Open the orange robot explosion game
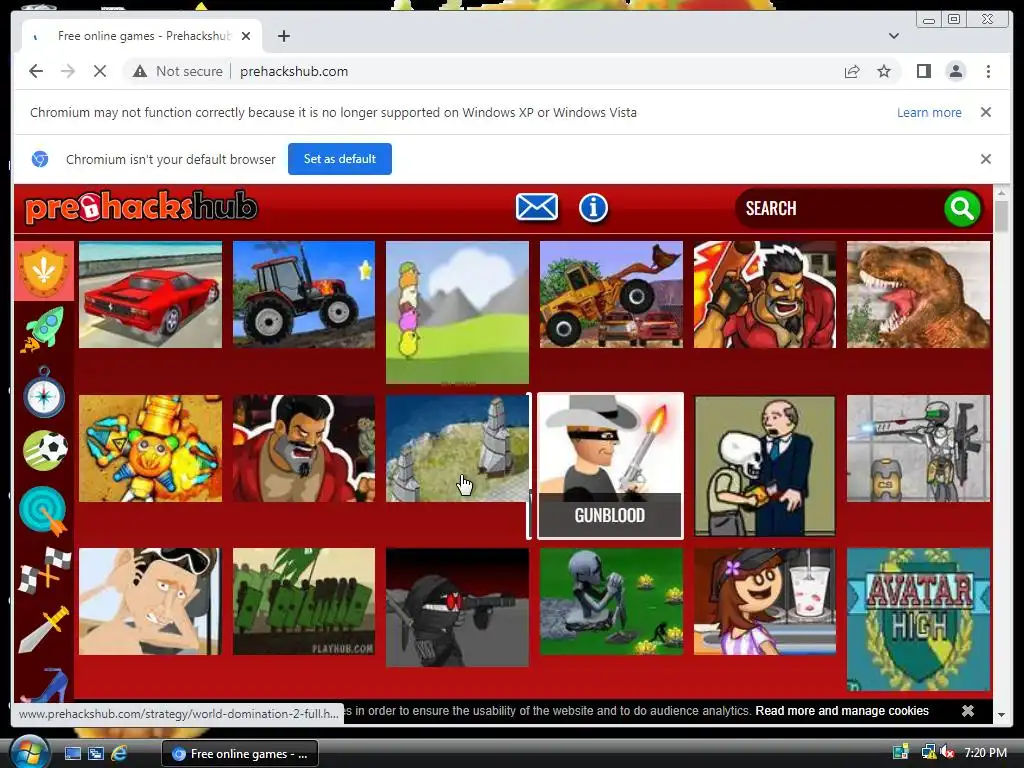 [150, 449]
